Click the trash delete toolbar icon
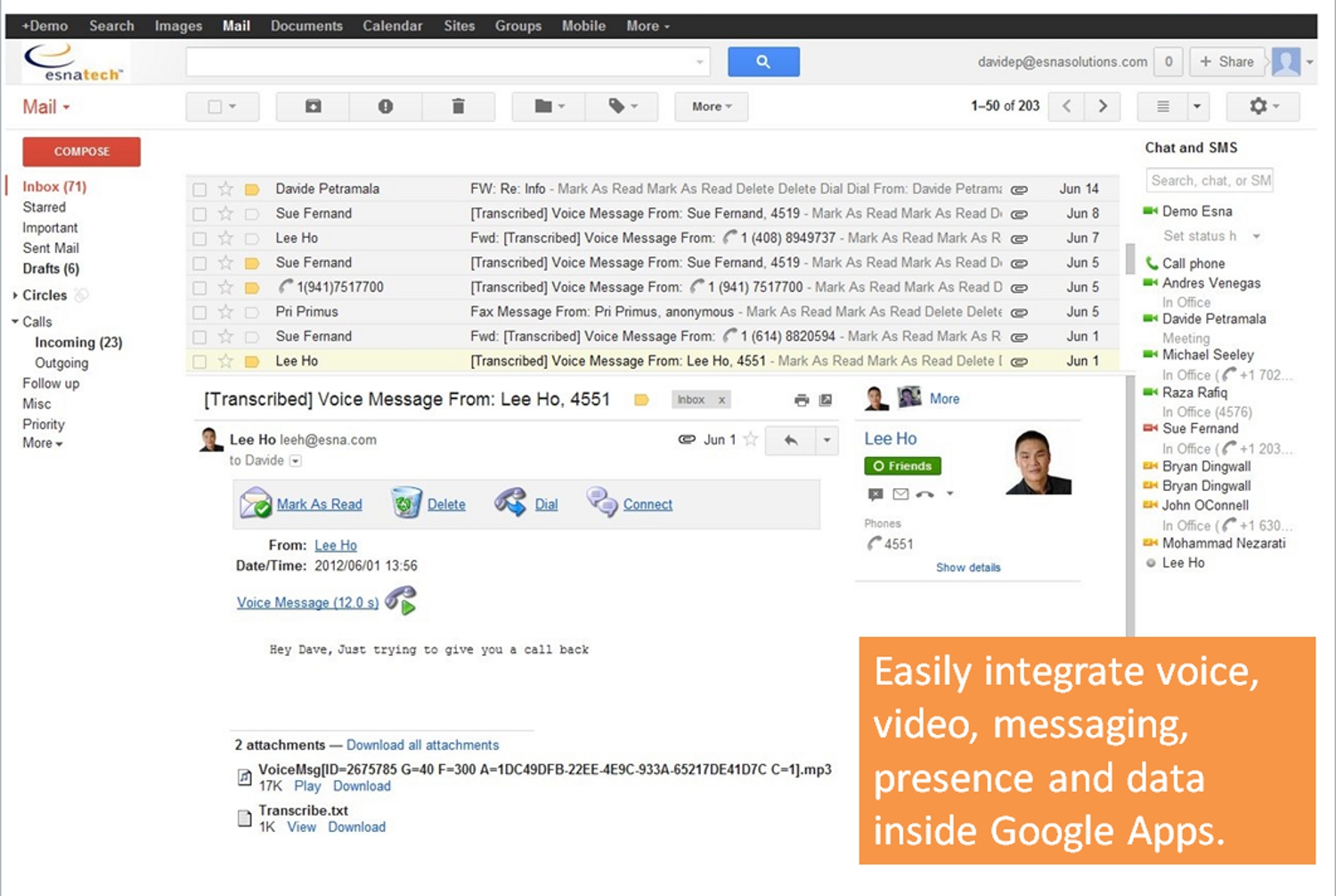Viewport: 1336px width, 896px height. [x=458, y=106]
